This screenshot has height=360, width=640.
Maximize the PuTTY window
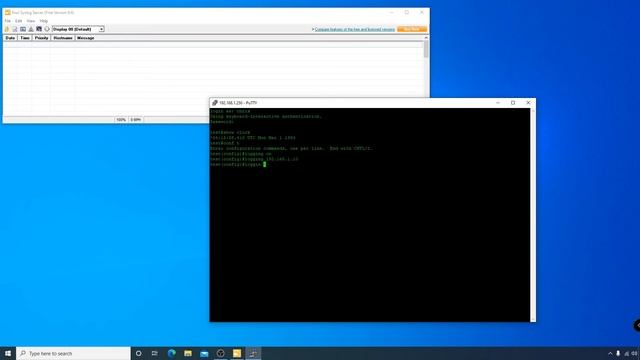pyautogui.click(x=513, y=103)
